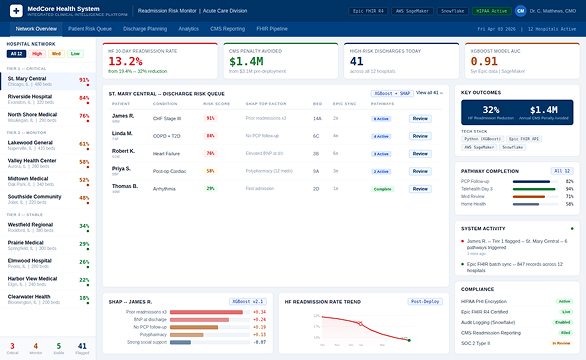Open Epic FHIR batch sync activity entry
This screenshot has width=586, height=360.
(x=517, y=267)
